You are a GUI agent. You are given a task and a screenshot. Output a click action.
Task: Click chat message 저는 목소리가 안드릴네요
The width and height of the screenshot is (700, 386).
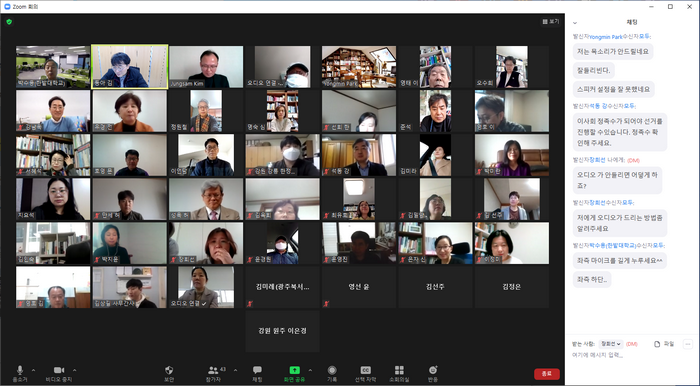pos(613,51)
